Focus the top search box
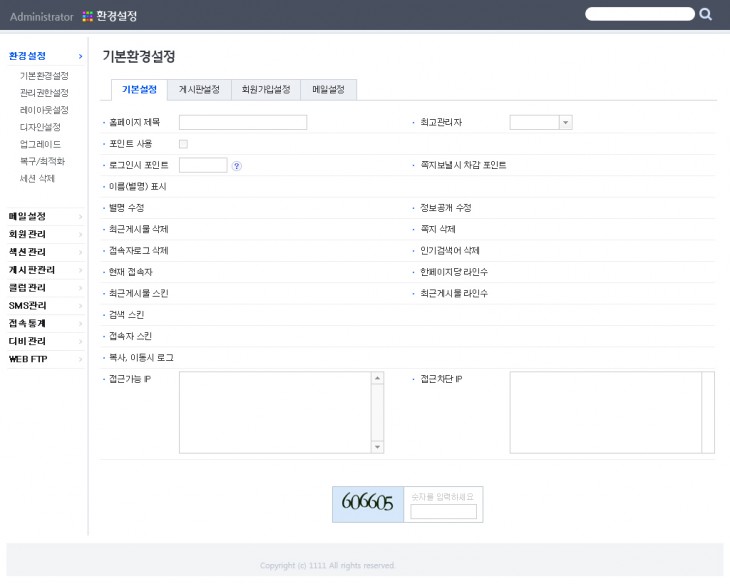The height and width of the screenshot is (584, 730). [x=640, y=14]
